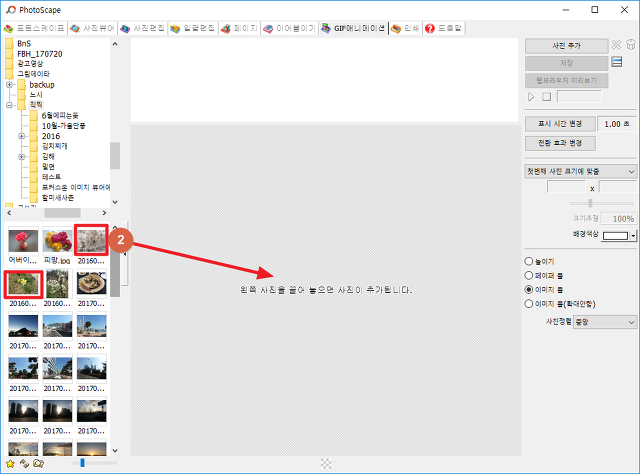Screen dimensions: 640x474
Task: Click the refresh arrows icon beside the star
Action: (x=24, y=463)
